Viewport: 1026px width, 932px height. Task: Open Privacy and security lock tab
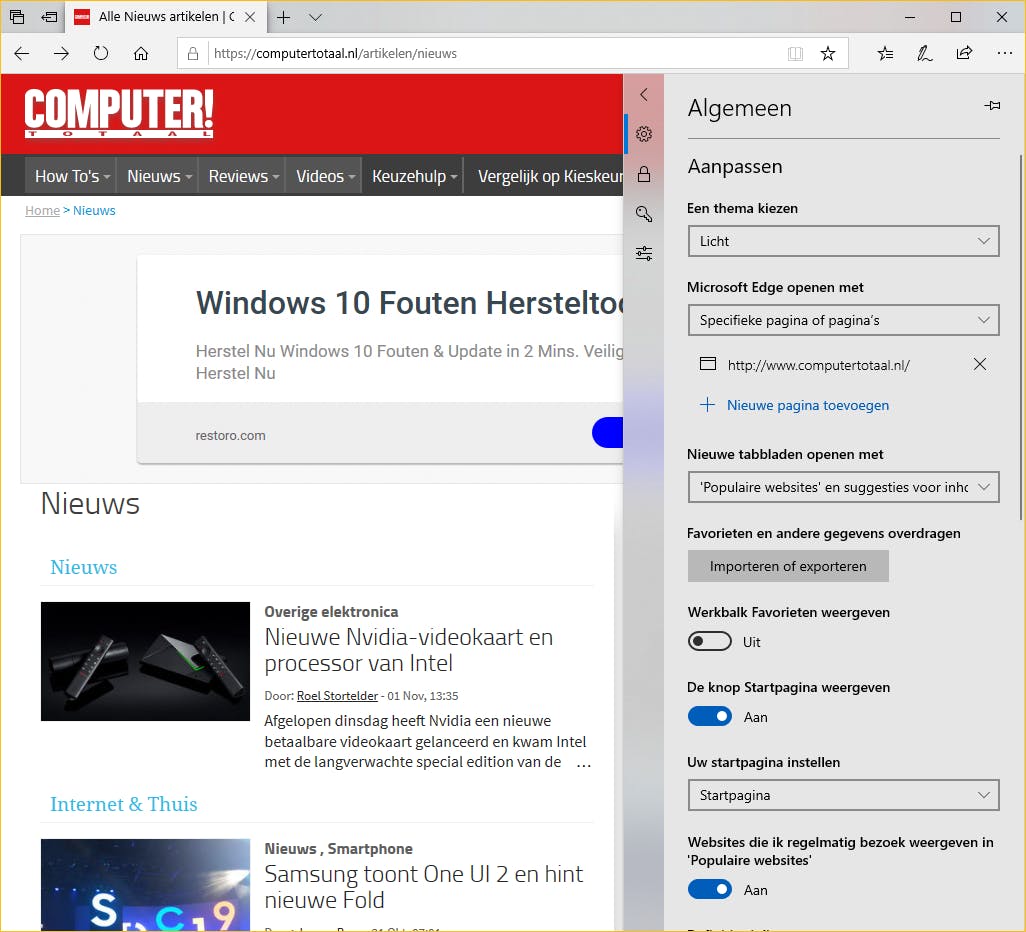point(644,174)
